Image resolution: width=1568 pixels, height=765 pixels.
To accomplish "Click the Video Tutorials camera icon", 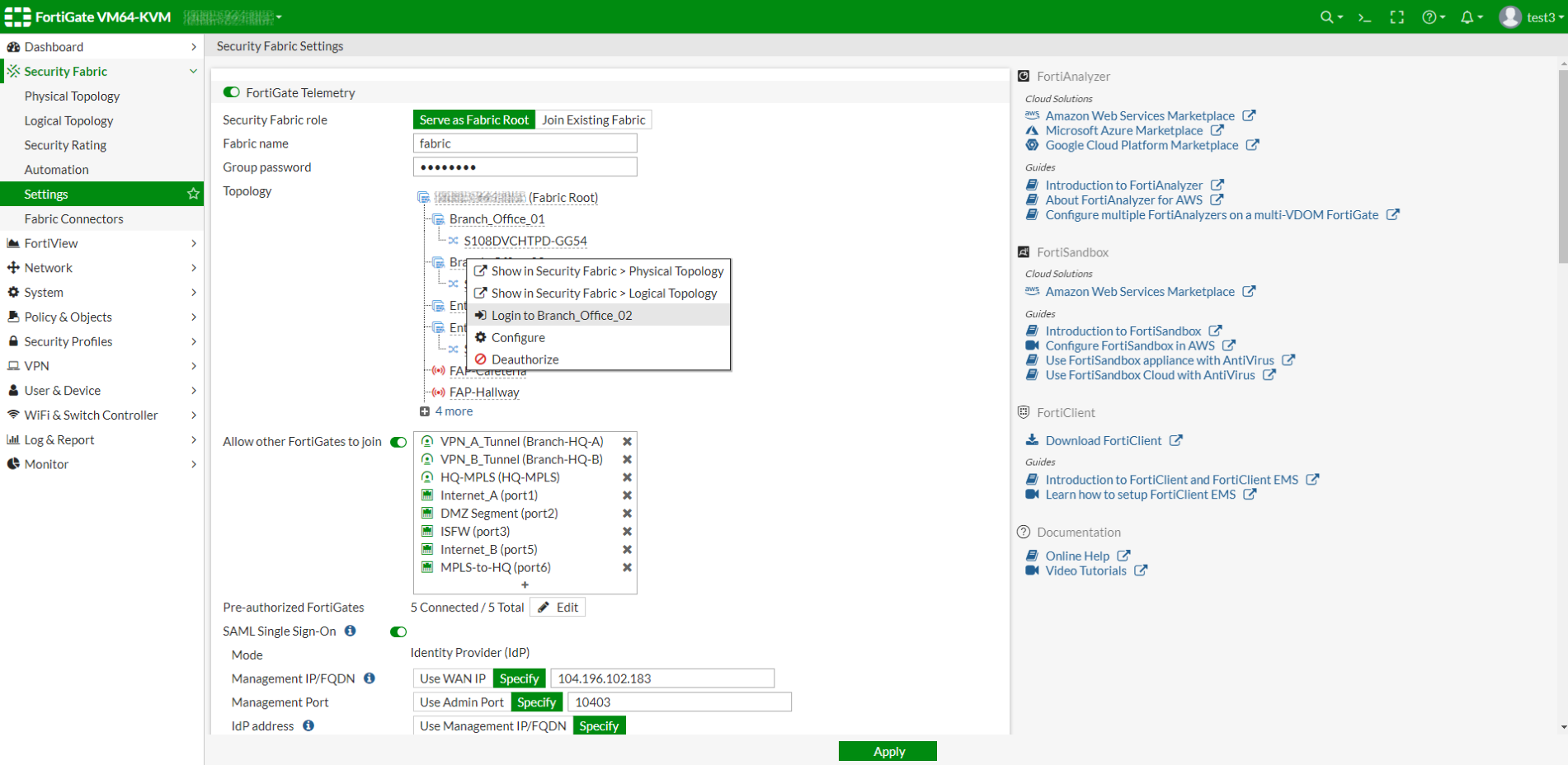I will click(x=1032, y=570).
